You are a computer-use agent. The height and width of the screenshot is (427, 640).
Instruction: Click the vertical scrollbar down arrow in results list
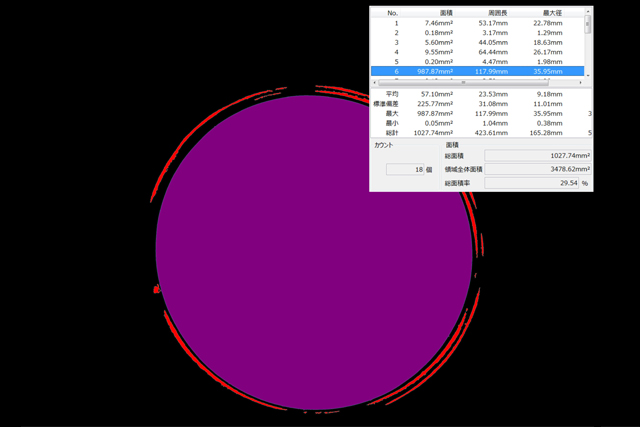(x=587, y=75)
